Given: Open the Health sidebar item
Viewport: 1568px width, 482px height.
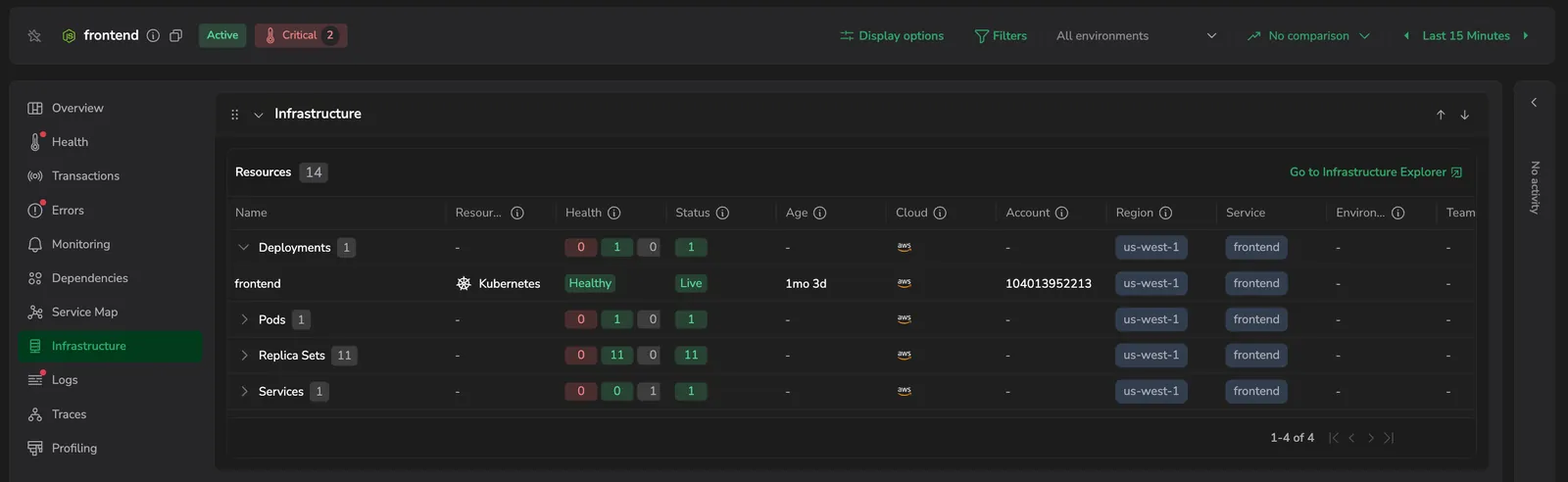Looking at the screenshot, I should click(x=110, y=142).
